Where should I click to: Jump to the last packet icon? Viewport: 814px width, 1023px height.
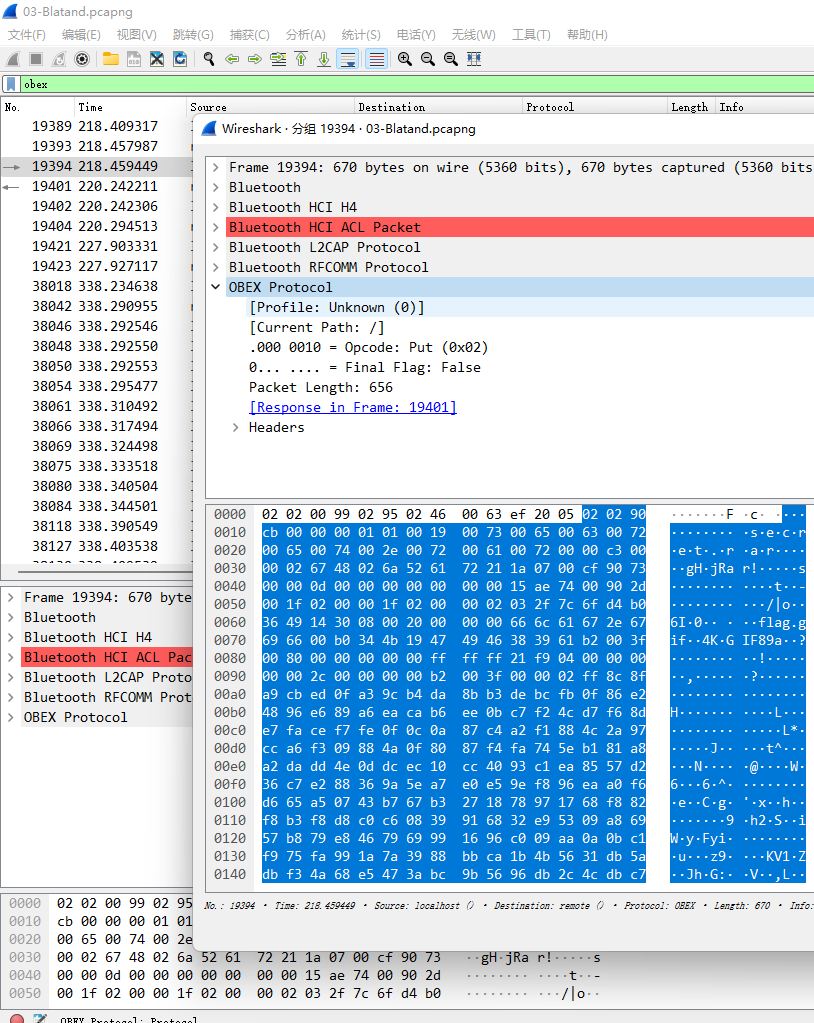tap(324, 59)
